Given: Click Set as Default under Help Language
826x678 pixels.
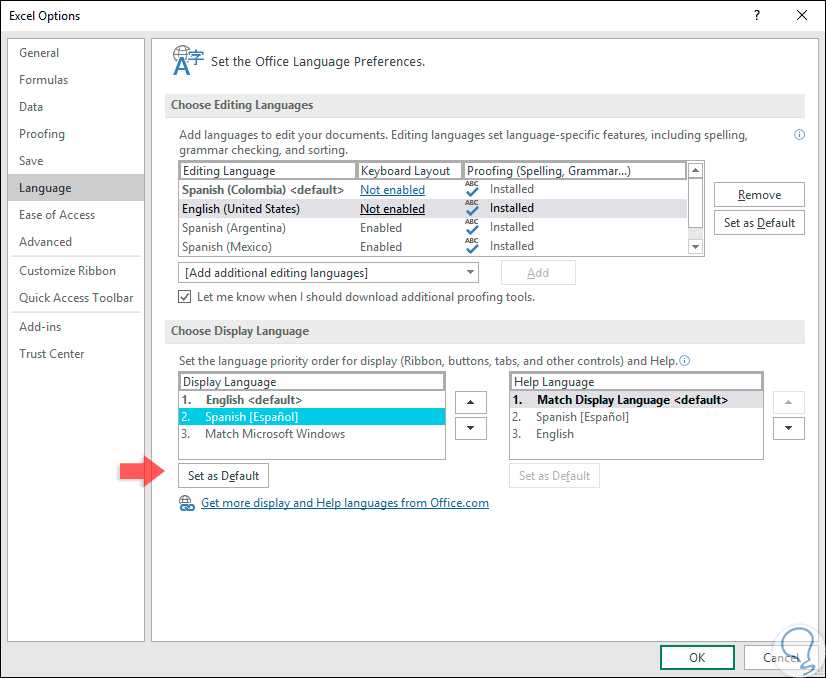Looking at the screenshot, I should click(x=554, y=476).
